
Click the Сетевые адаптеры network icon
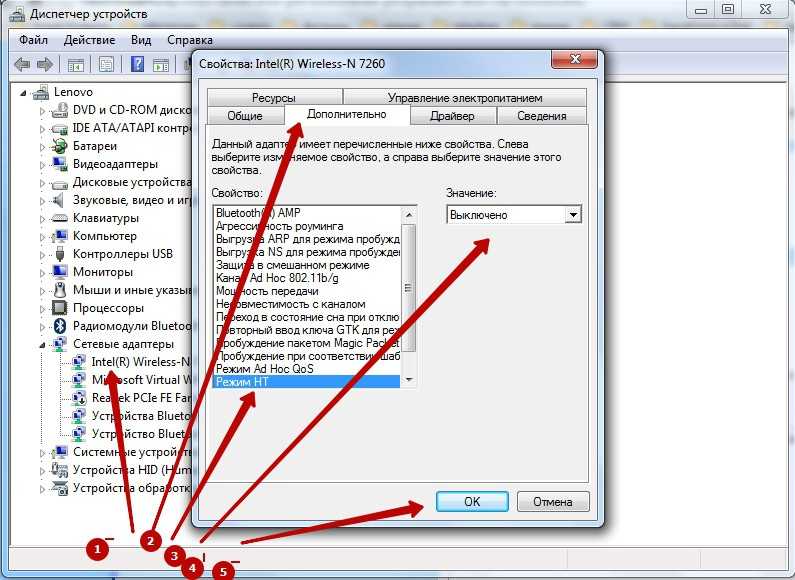(x=60, y=344)
